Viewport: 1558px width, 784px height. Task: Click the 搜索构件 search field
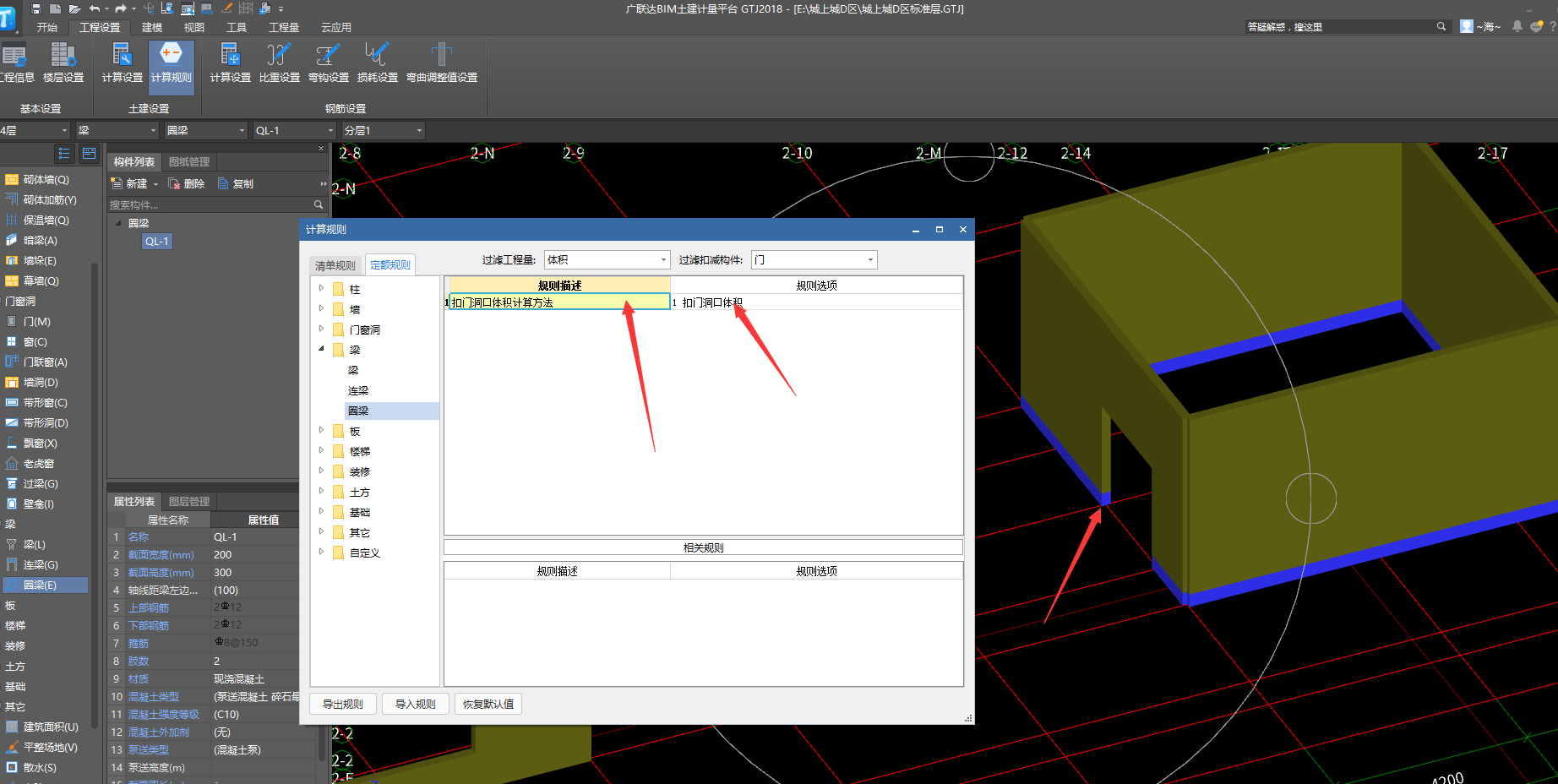pos(210,204)
